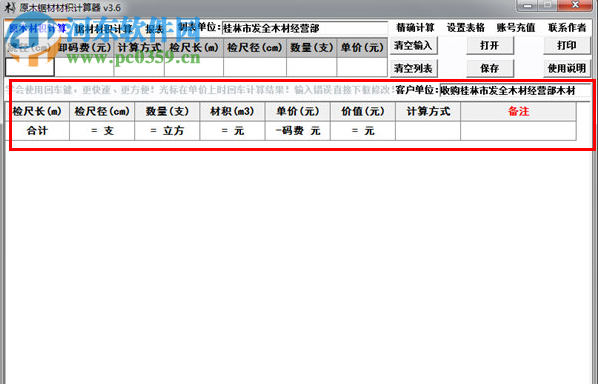Image resolution: width=598 pixels, height=384 pixels.
Task: Switch to the 原木材积计算 tab
Action: tap(37, 28)
